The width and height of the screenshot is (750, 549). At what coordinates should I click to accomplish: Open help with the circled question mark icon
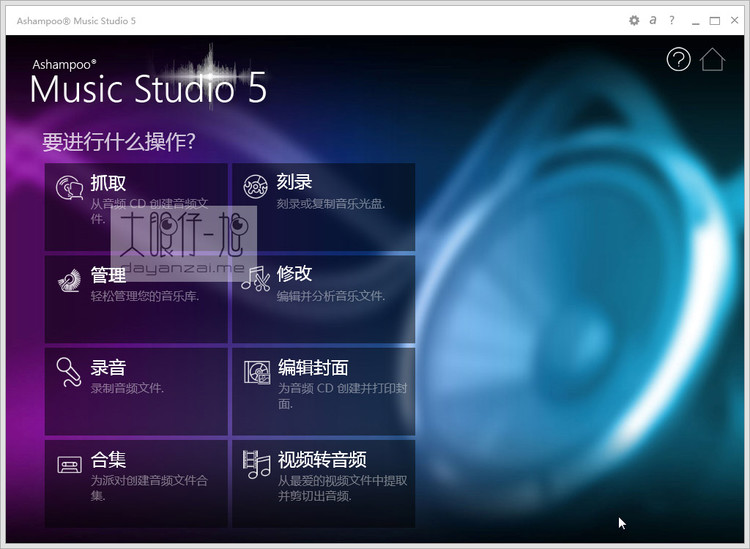coord(678,59)
